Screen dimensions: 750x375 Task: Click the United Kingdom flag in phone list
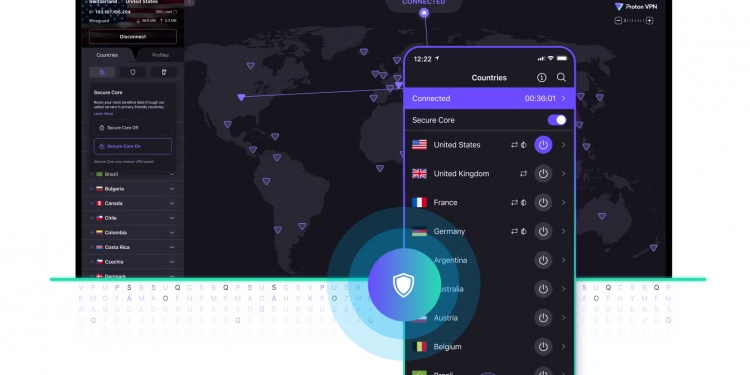[419, 174]
